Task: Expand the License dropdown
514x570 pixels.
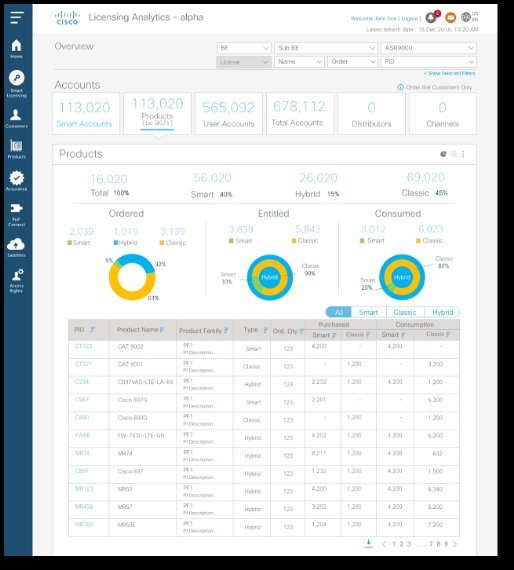Action: (244, 62)
